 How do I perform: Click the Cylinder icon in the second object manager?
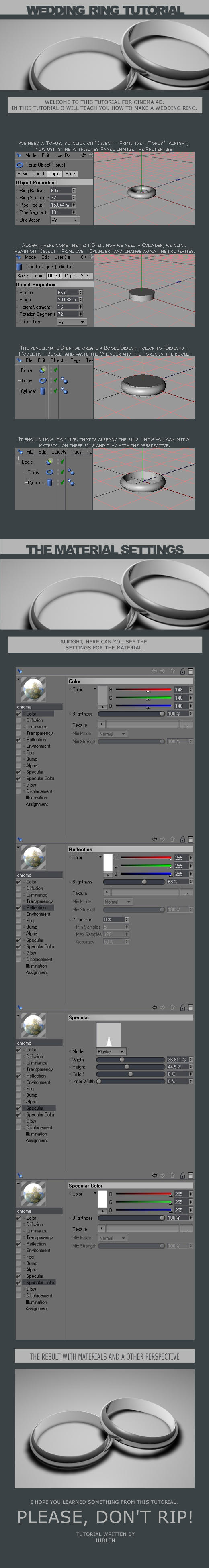pos(49,482)
